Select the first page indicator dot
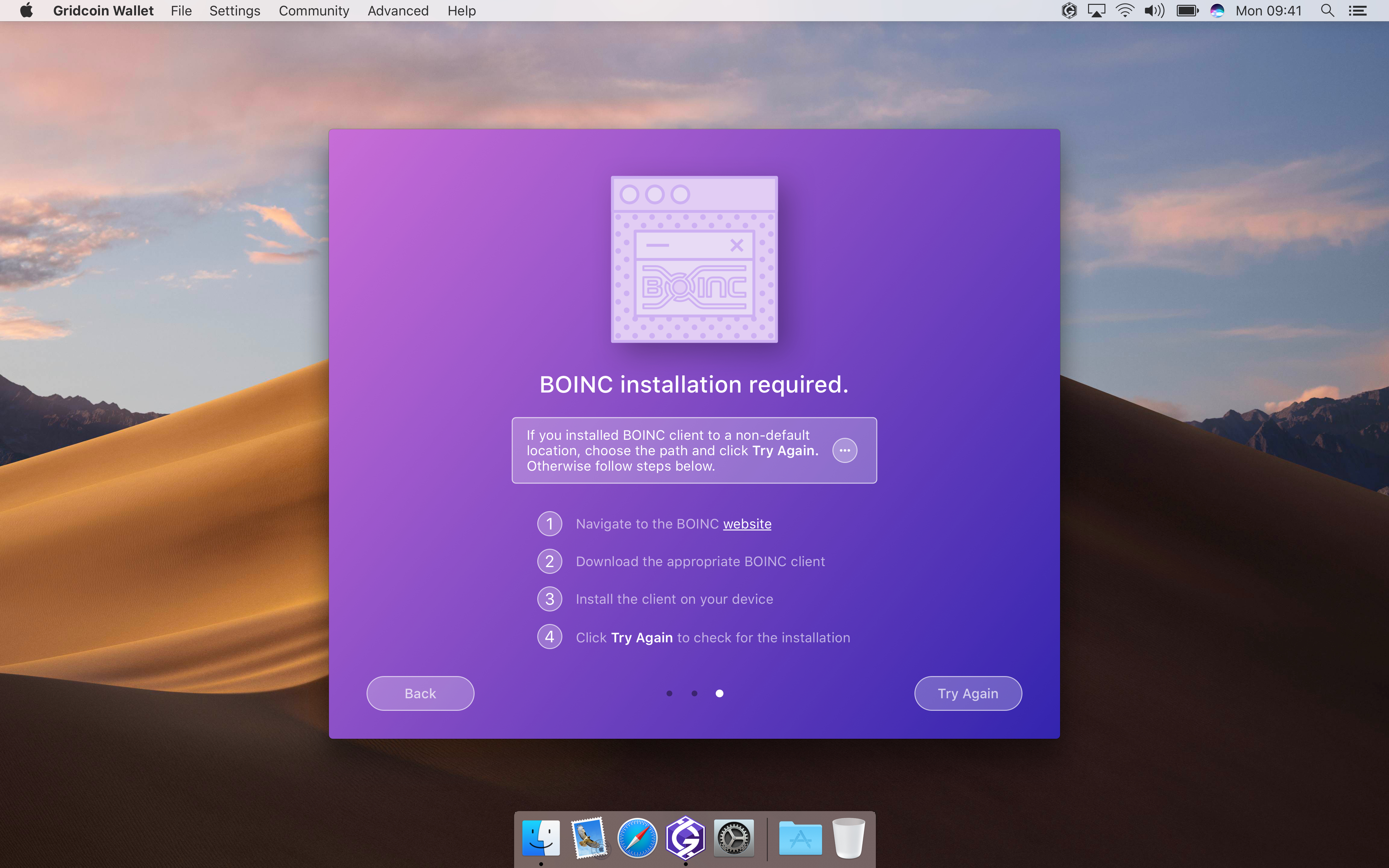The height and width of the screenshot is (868, 1389). tap(669, 693)
